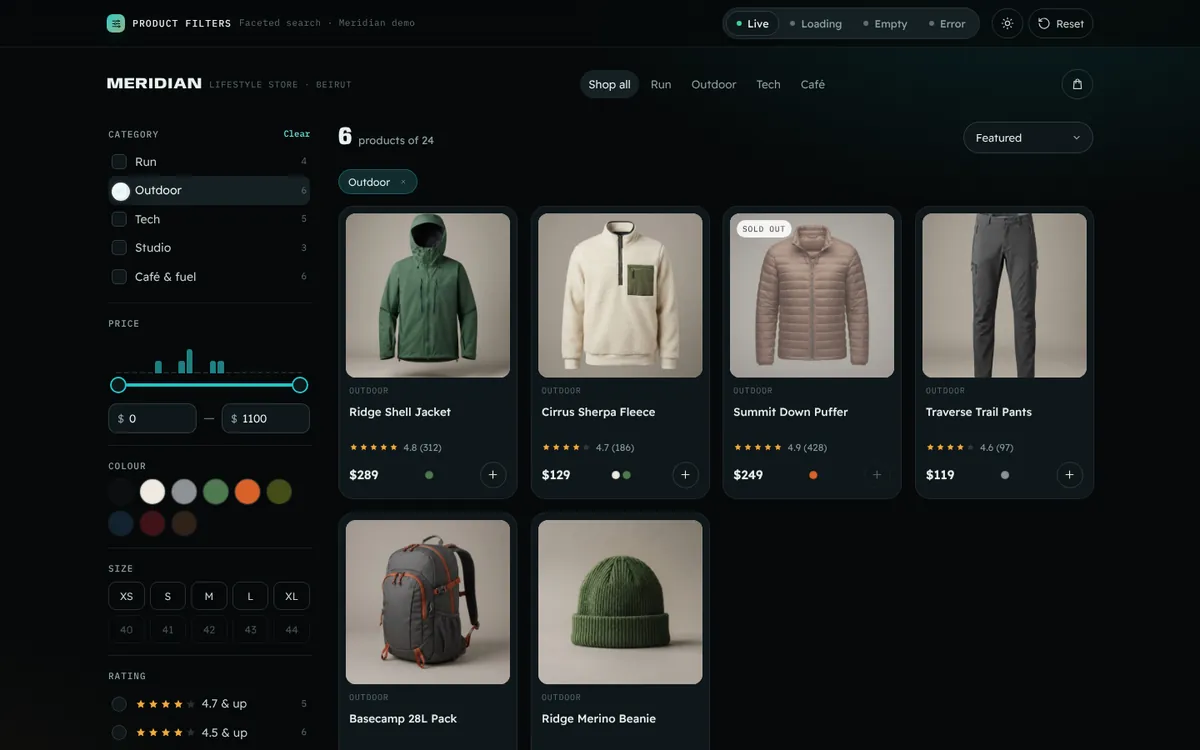The image size is (1200, 750).
Task: Select size M
Action: tap(209, 596)
